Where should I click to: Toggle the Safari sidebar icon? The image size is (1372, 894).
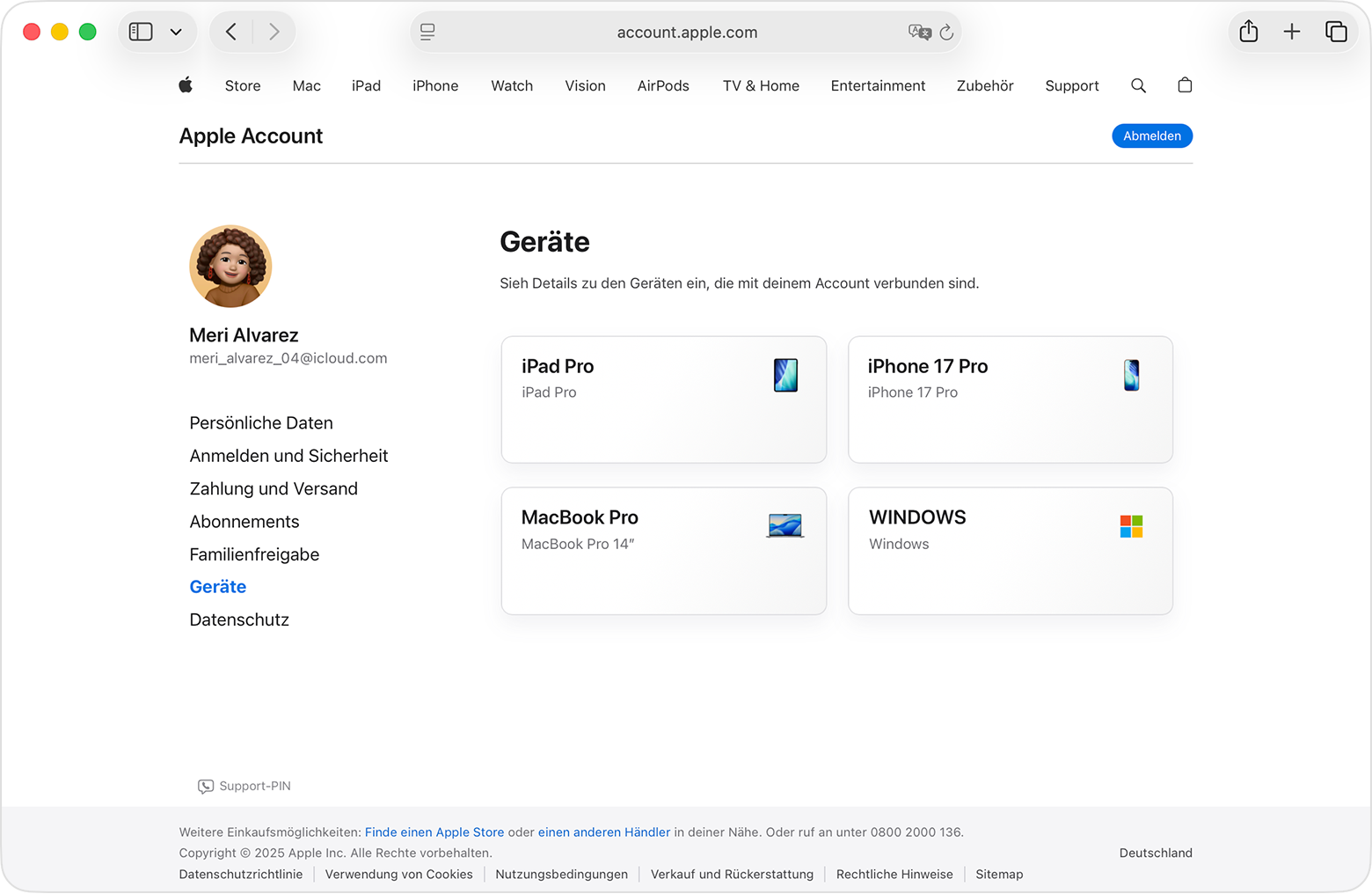click(140, 31)
